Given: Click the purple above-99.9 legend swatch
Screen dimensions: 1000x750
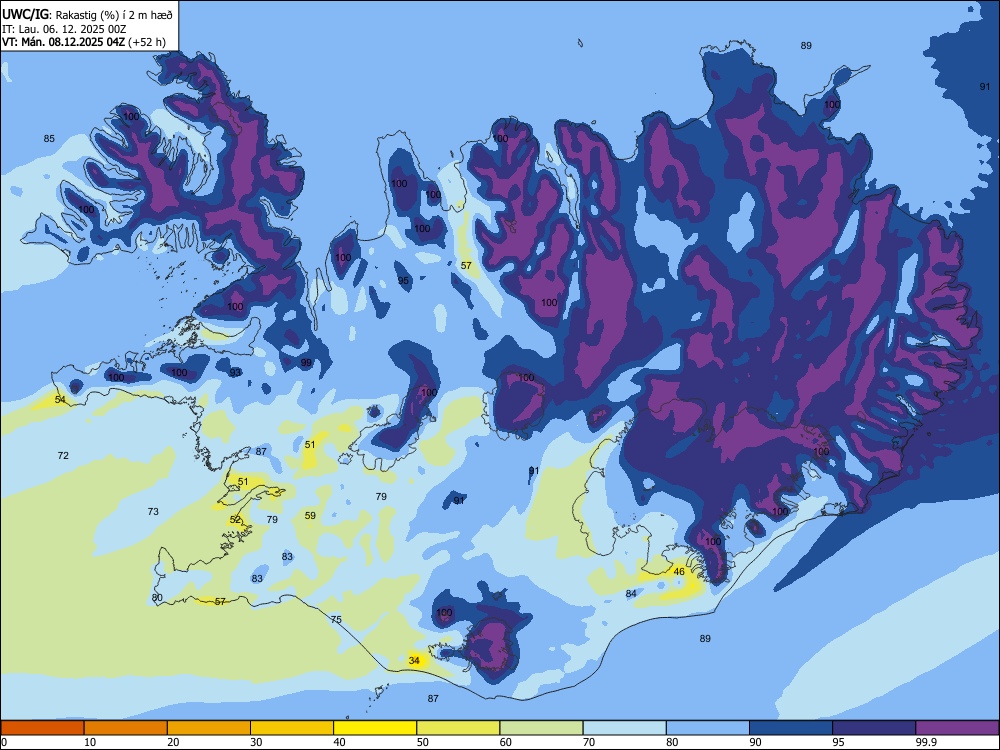Looking at the screenshot, I should pyautogui.click(x=957, y=728).
